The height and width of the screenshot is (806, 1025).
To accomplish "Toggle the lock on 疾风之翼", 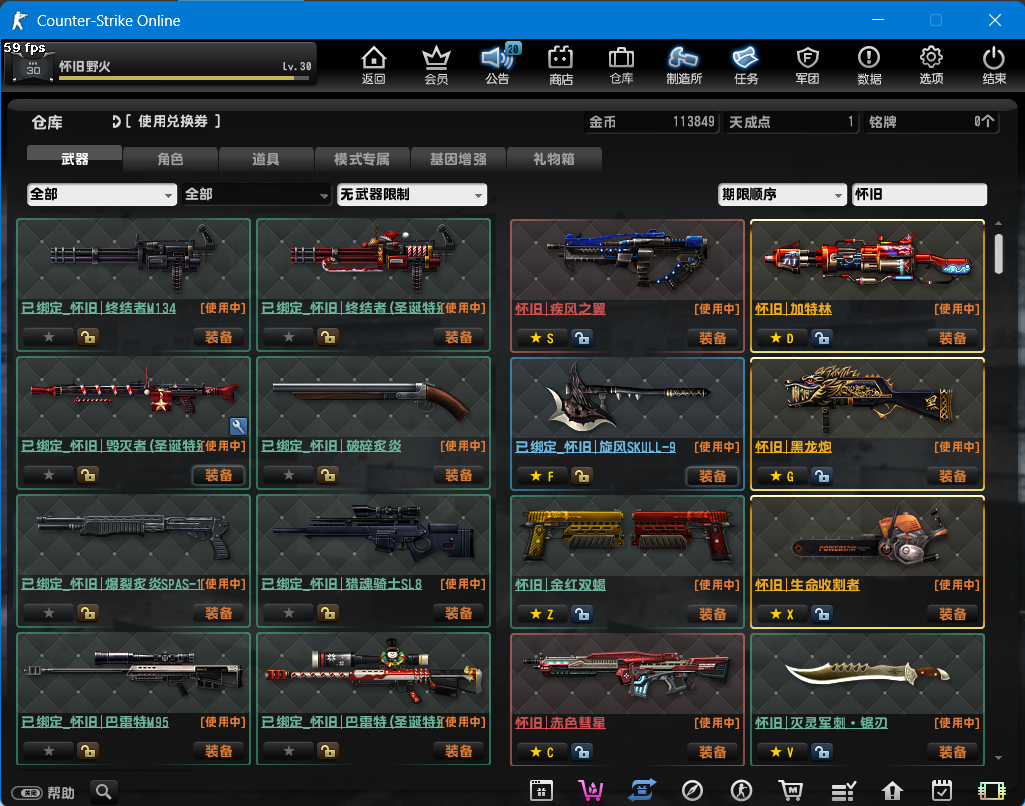I will point(581,338).
